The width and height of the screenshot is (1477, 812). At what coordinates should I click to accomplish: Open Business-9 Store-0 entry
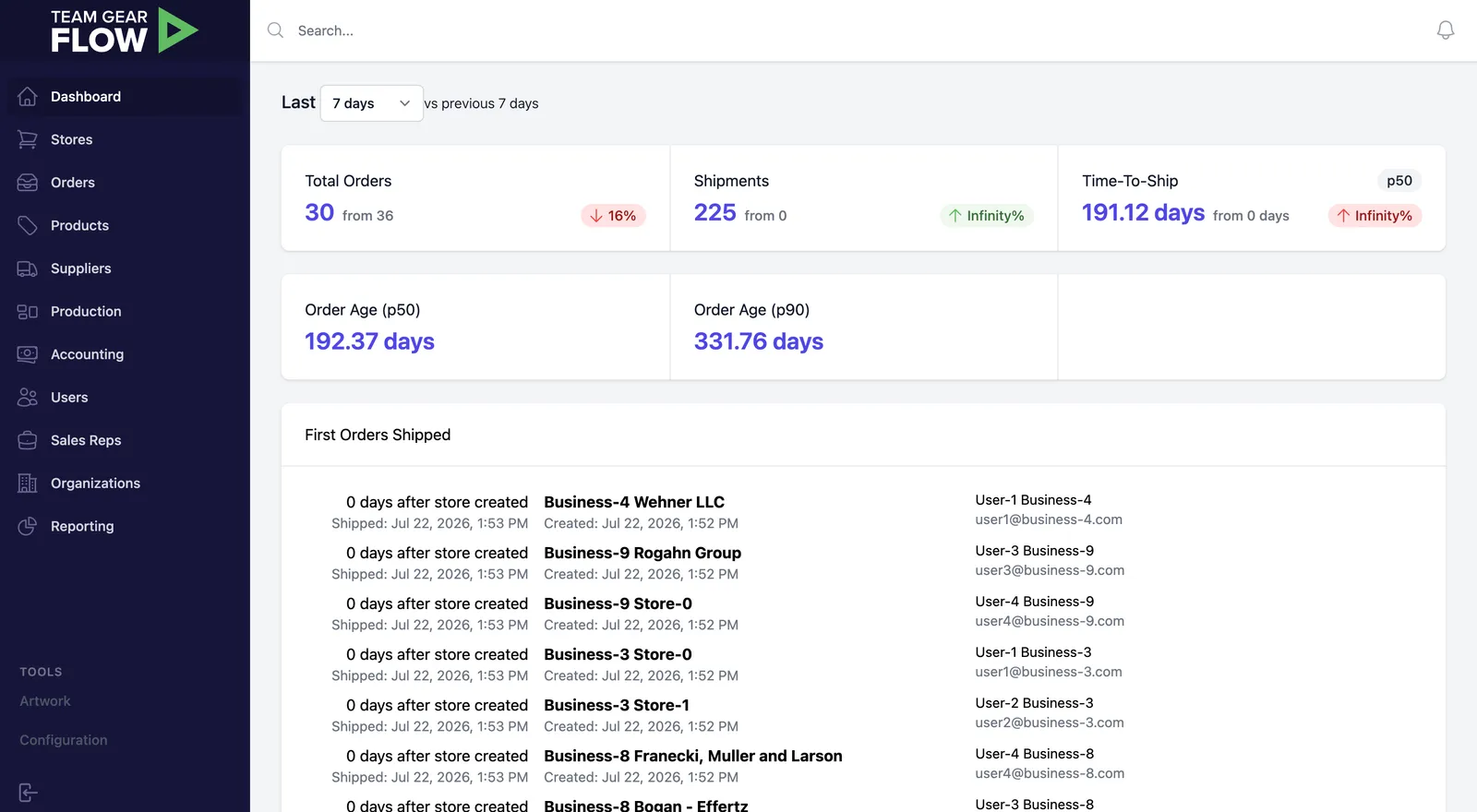(x=618, y=603)
